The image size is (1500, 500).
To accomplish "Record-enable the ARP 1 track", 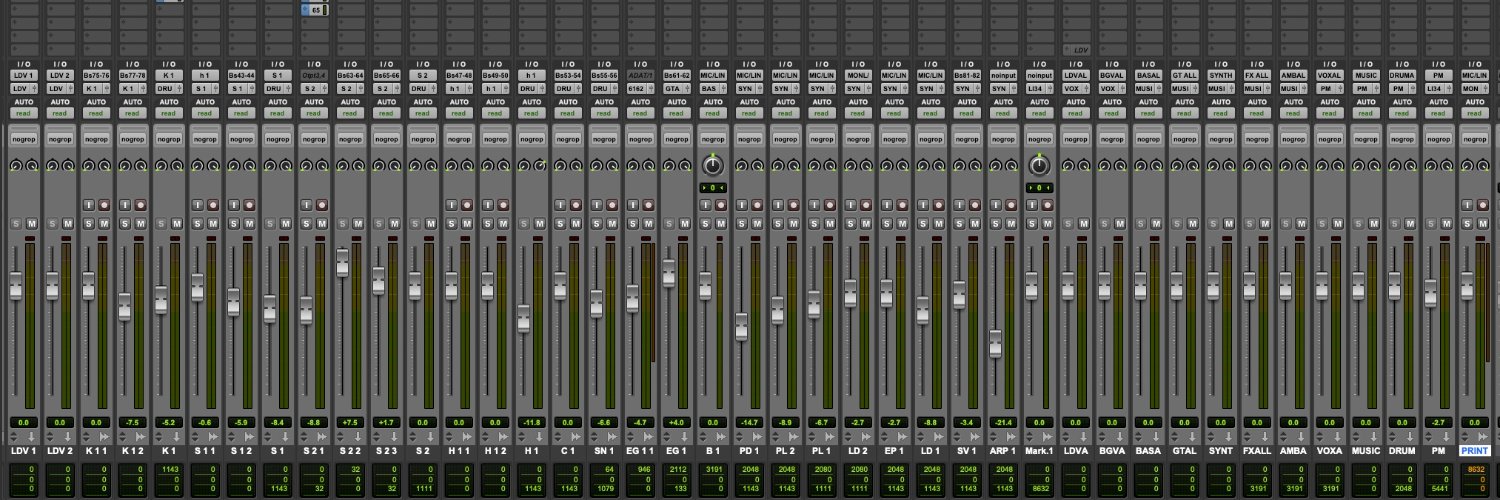I will 1009,204.
